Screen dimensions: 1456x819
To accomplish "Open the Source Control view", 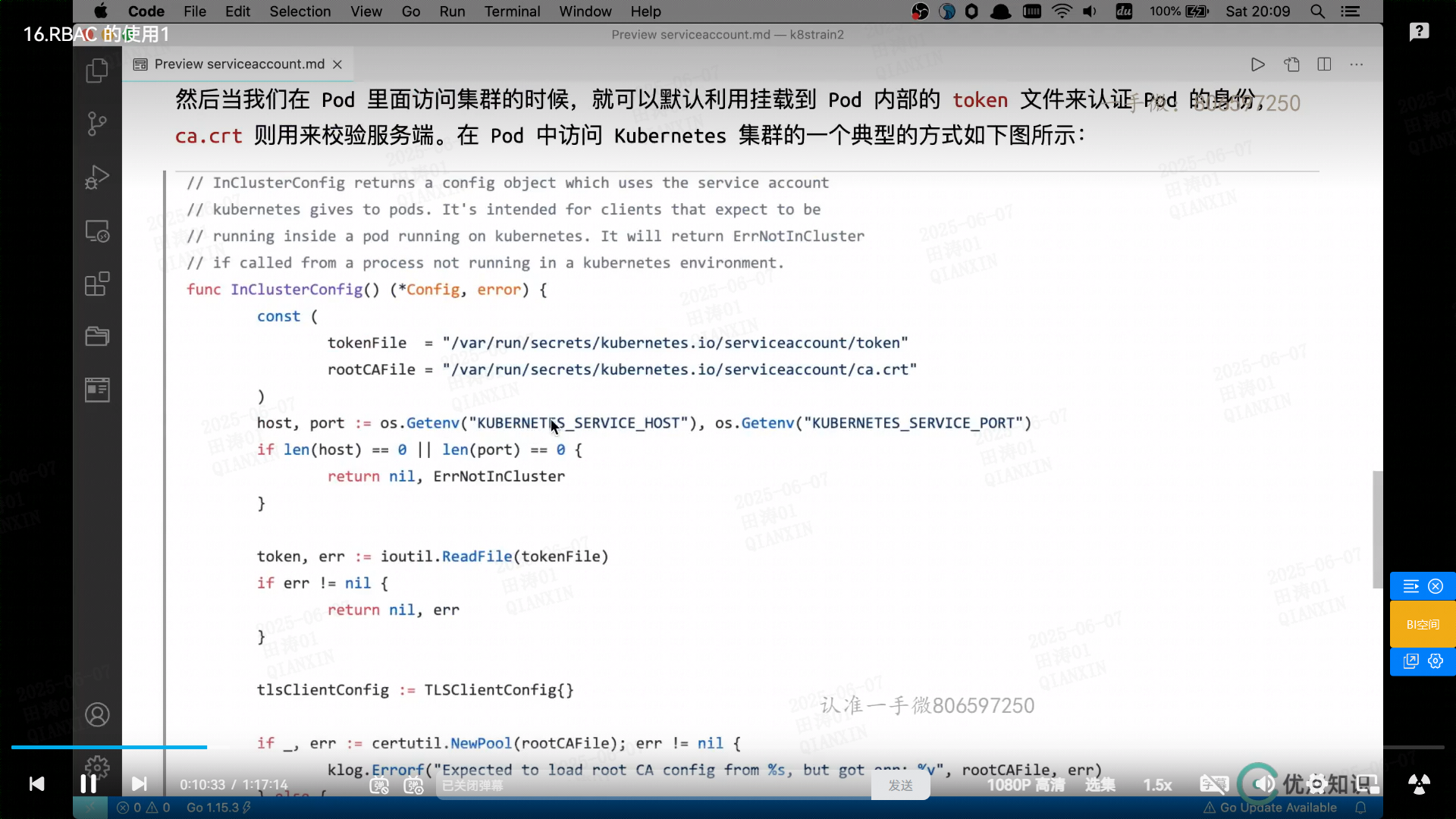I will pyautogui.click(x=97, y=124).
